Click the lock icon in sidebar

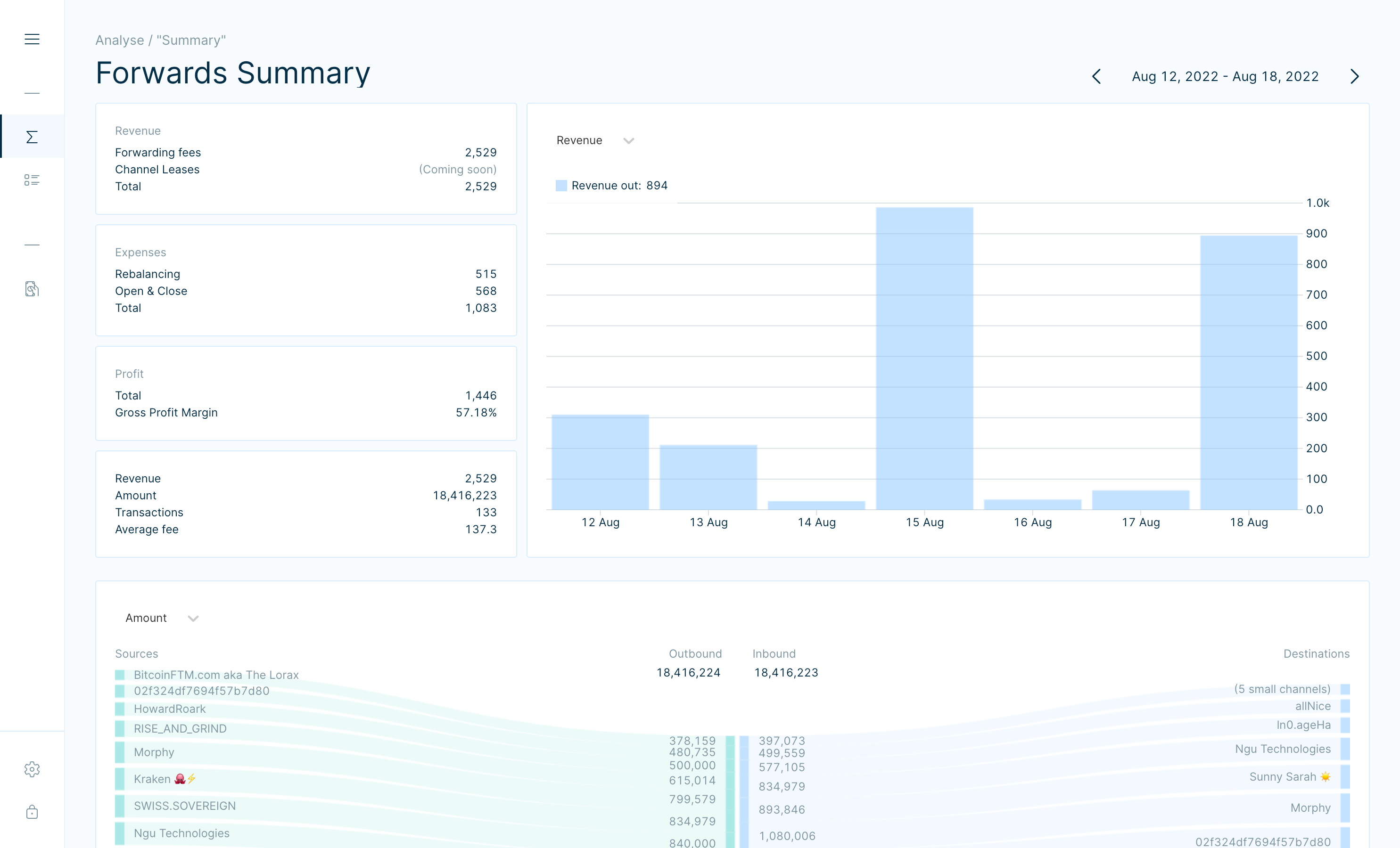(x=32, y=812)
